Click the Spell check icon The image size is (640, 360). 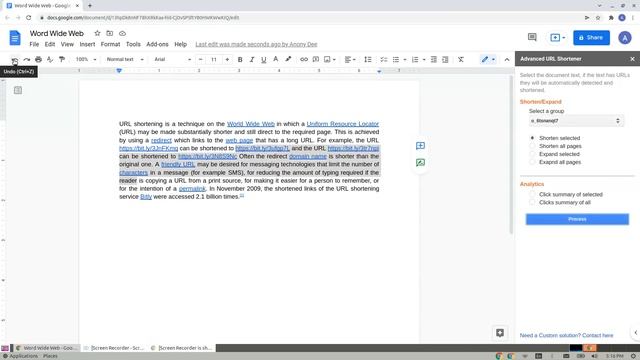50,60
